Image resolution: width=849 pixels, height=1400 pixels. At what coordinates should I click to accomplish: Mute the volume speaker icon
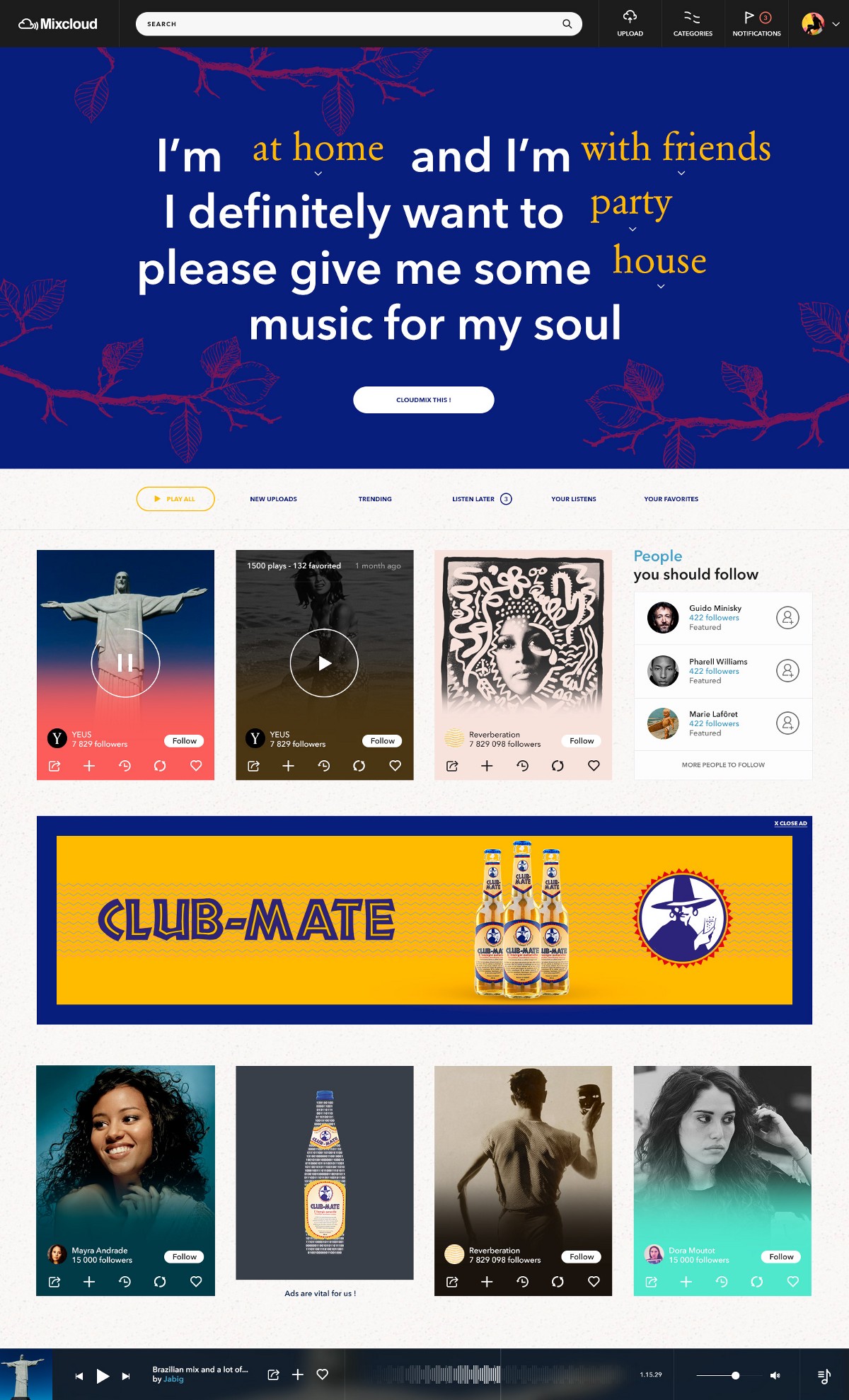click(775, 1375)
